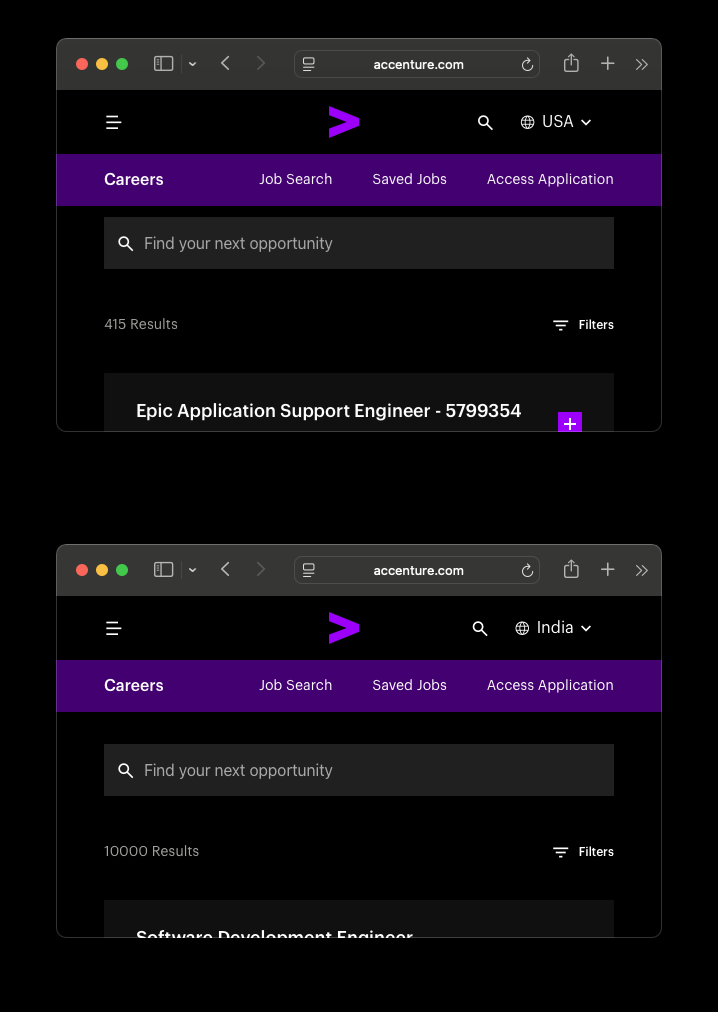Show more toolbar items in India window

tap(641, 570)
